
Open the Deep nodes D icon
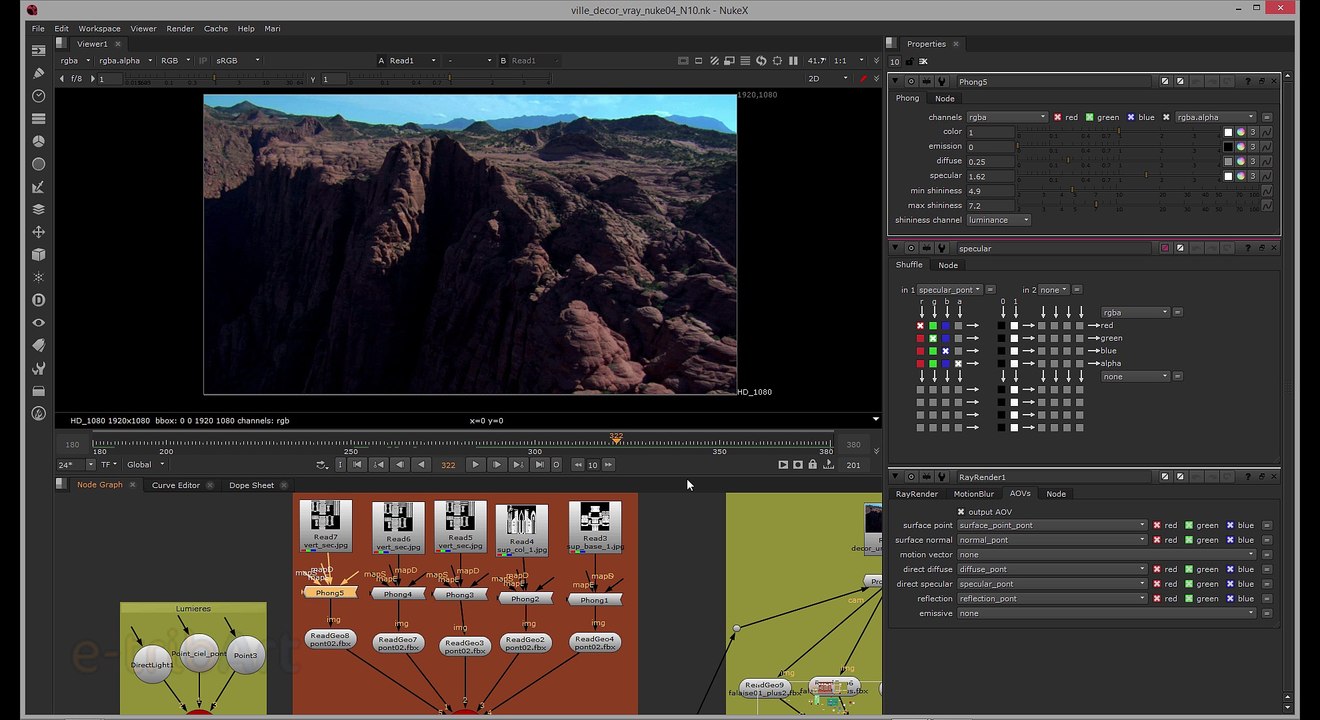click(x=38, y=300)
